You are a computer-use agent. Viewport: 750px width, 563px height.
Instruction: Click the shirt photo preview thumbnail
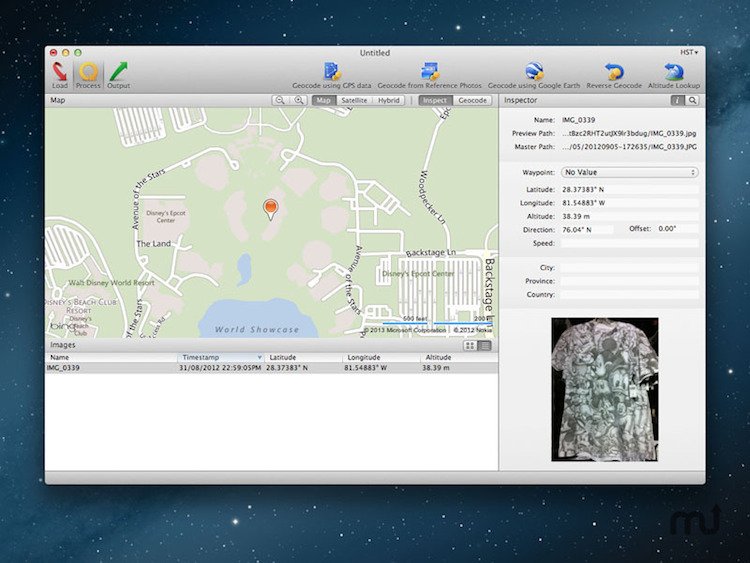click(x=605, y=389)
